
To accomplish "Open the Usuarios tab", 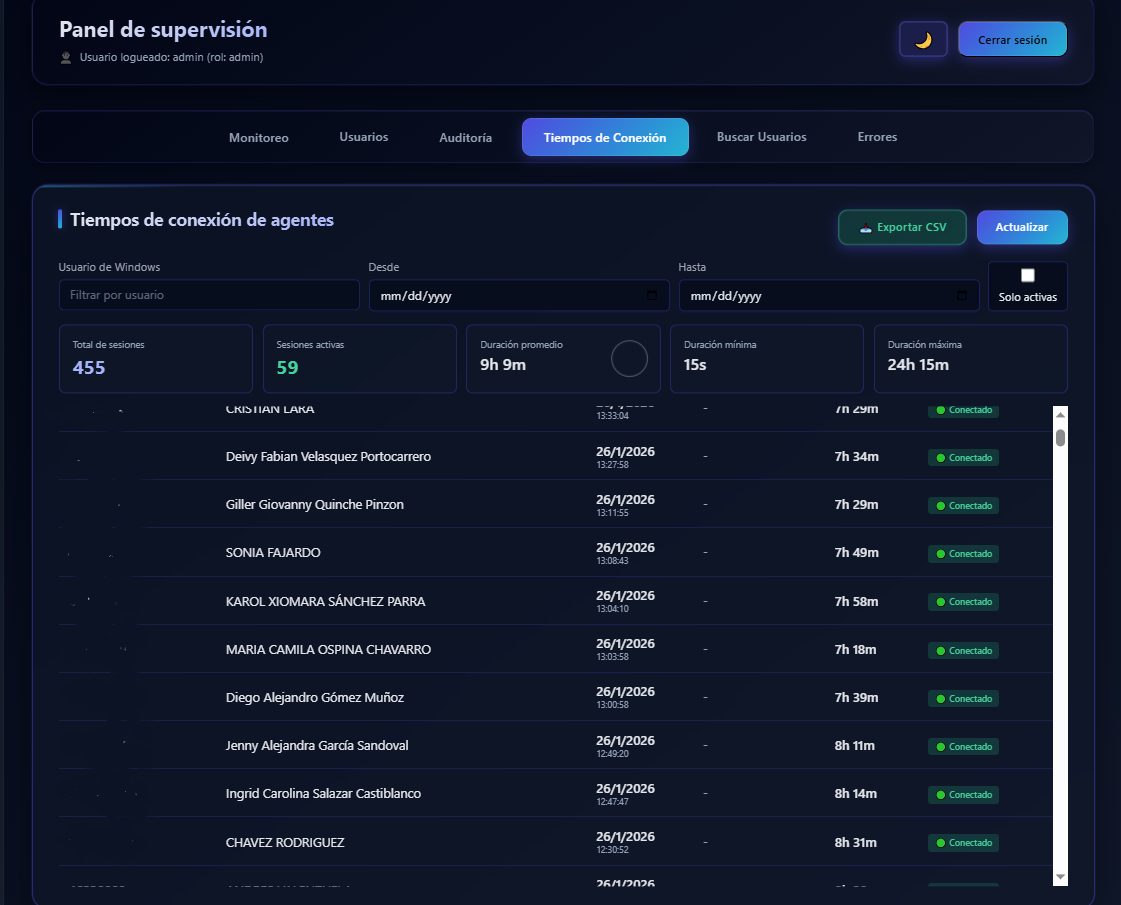I will click(x=363, y=137).
